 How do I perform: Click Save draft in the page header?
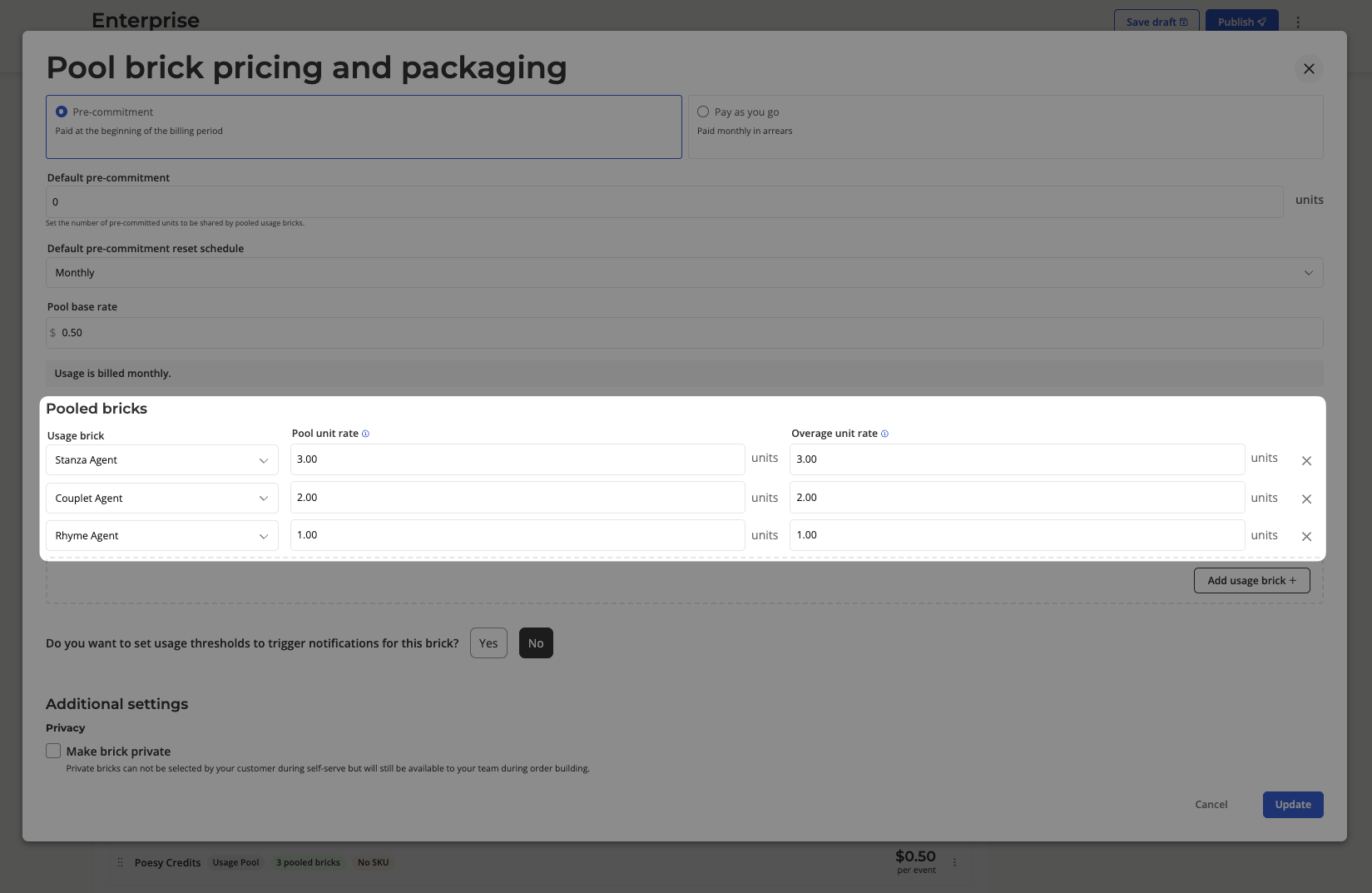(x=1157, y=22)
